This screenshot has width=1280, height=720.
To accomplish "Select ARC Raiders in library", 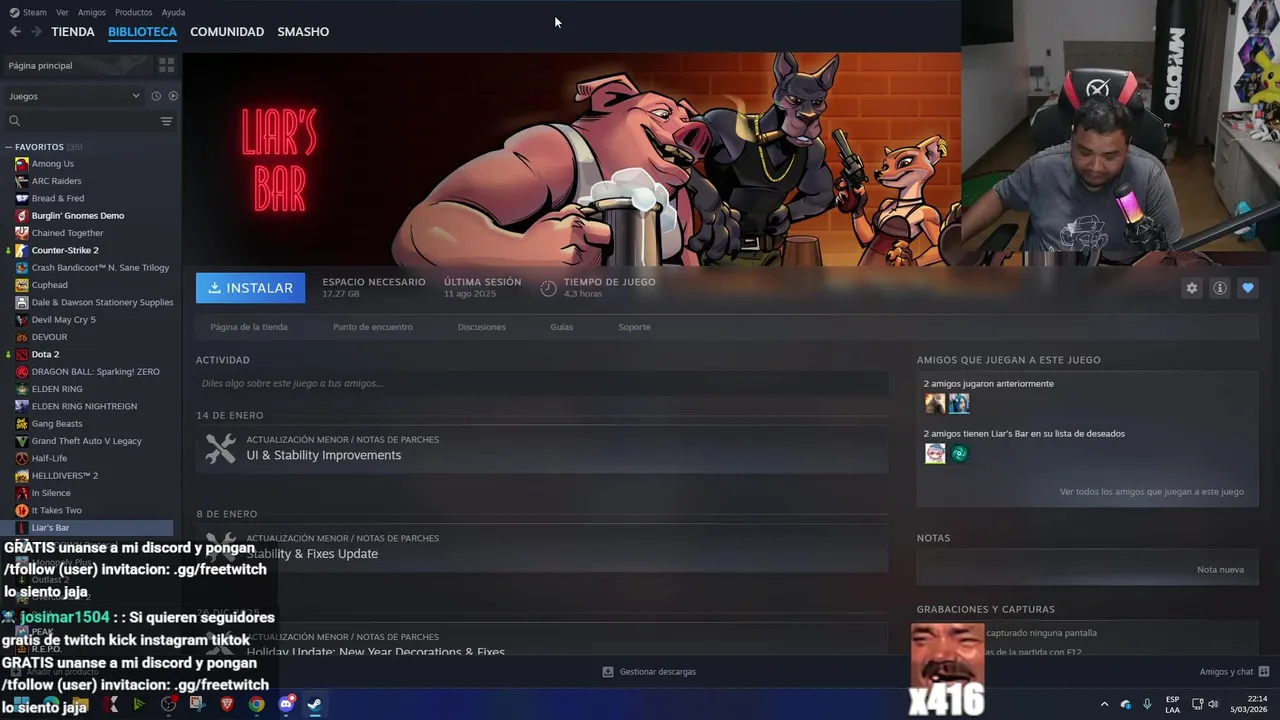I will (x=56, y=181).
